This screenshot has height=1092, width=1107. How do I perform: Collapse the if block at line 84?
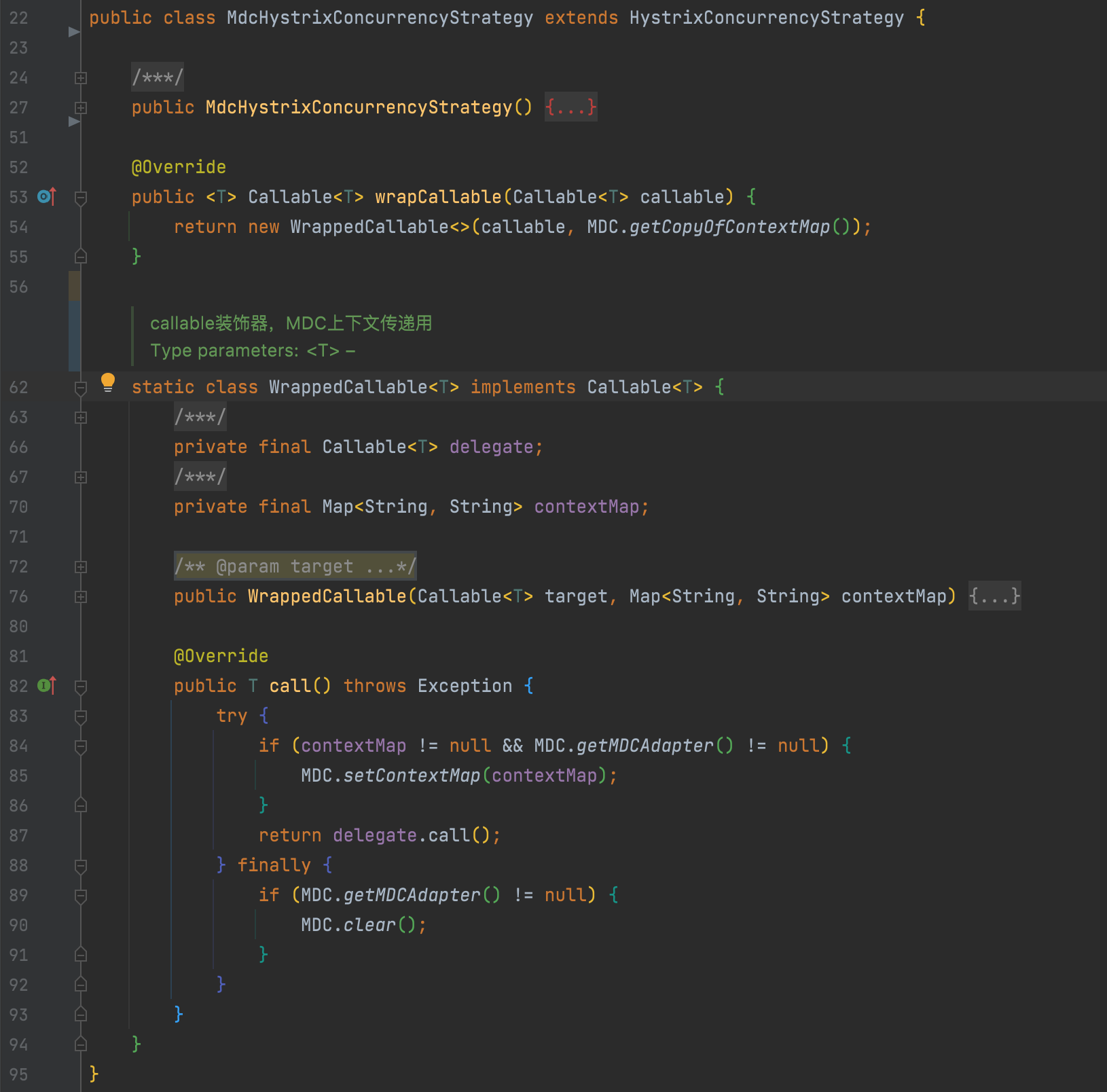[x=81, y=746]
